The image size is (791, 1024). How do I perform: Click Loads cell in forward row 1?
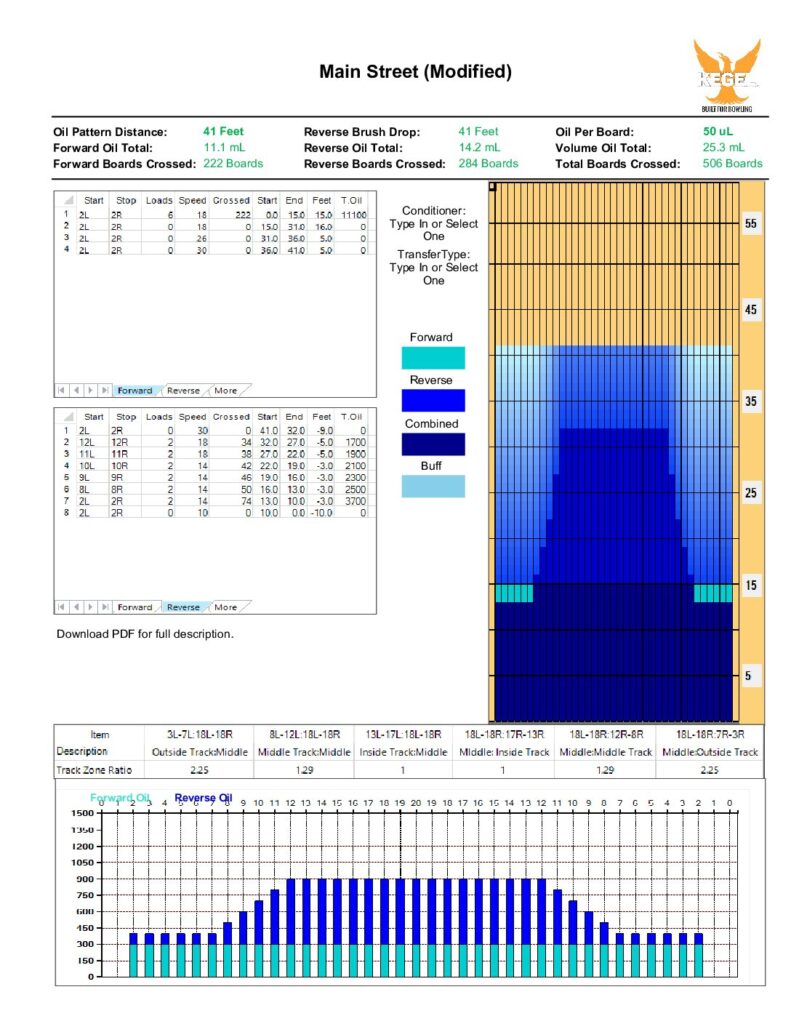coord(159,214)
